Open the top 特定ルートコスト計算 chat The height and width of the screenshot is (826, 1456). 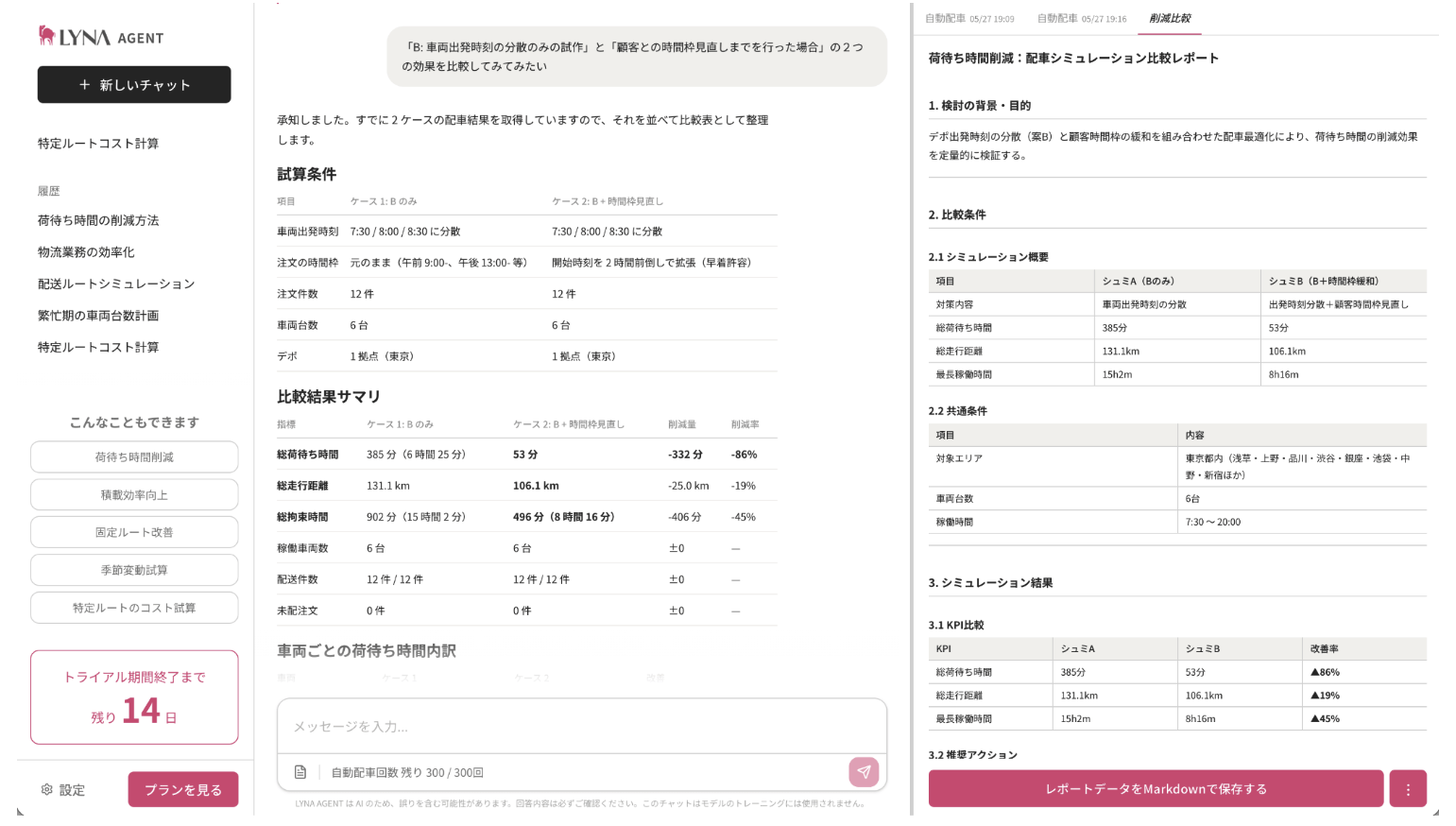(98, 144)
